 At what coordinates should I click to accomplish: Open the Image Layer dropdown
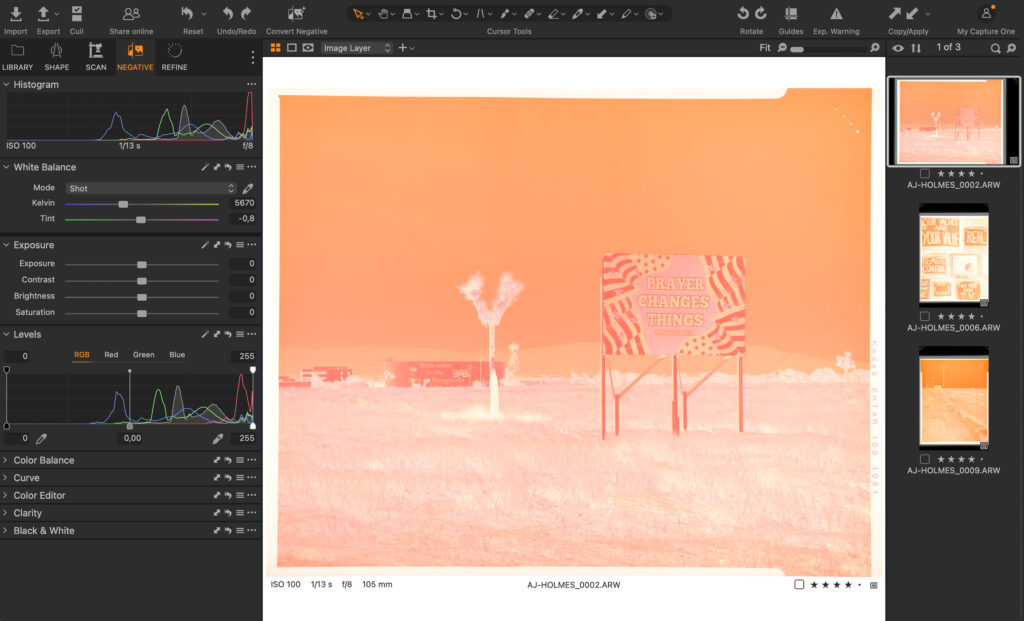357,48
